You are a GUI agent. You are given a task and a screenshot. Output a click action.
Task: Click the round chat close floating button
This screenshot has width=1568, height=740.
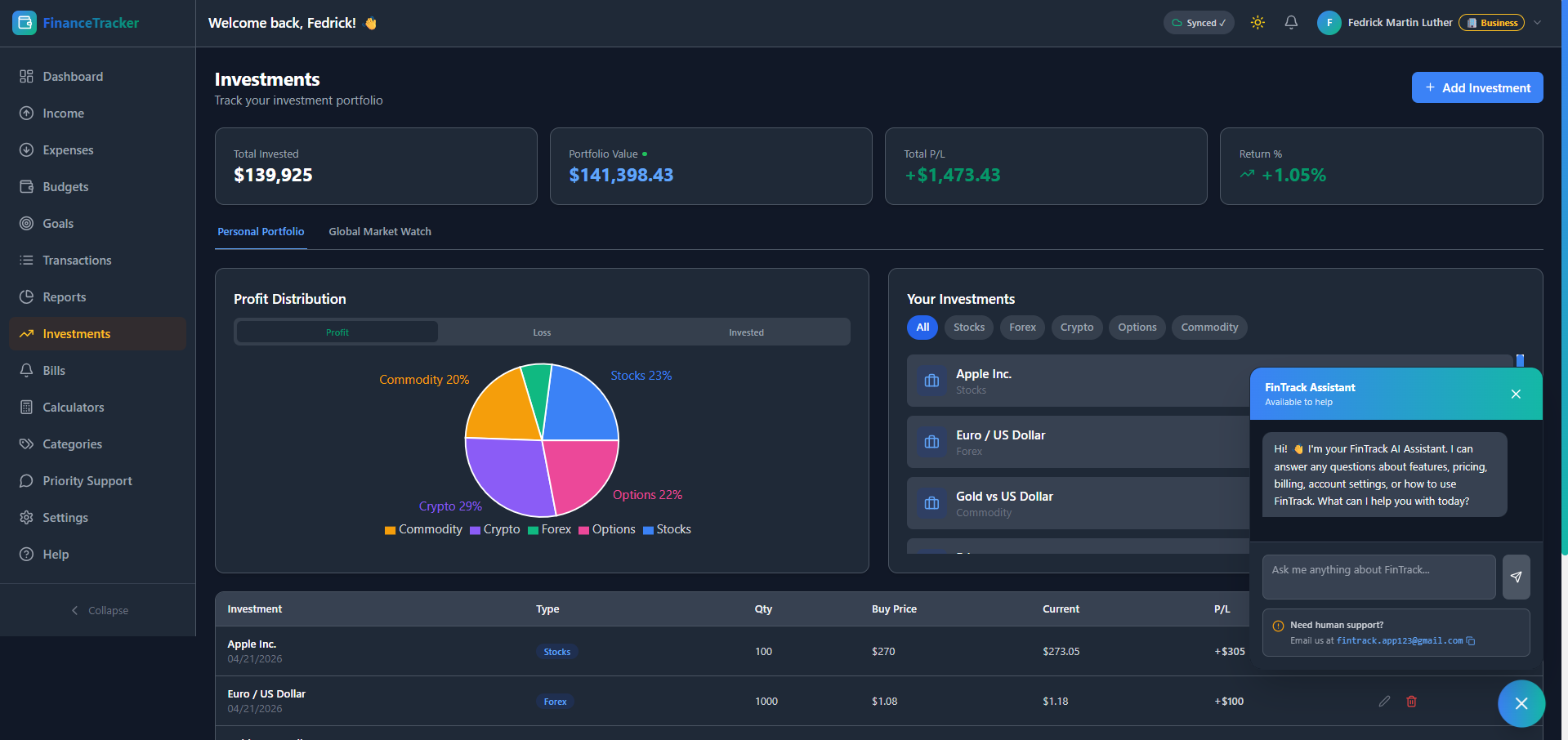[1521, 703]
